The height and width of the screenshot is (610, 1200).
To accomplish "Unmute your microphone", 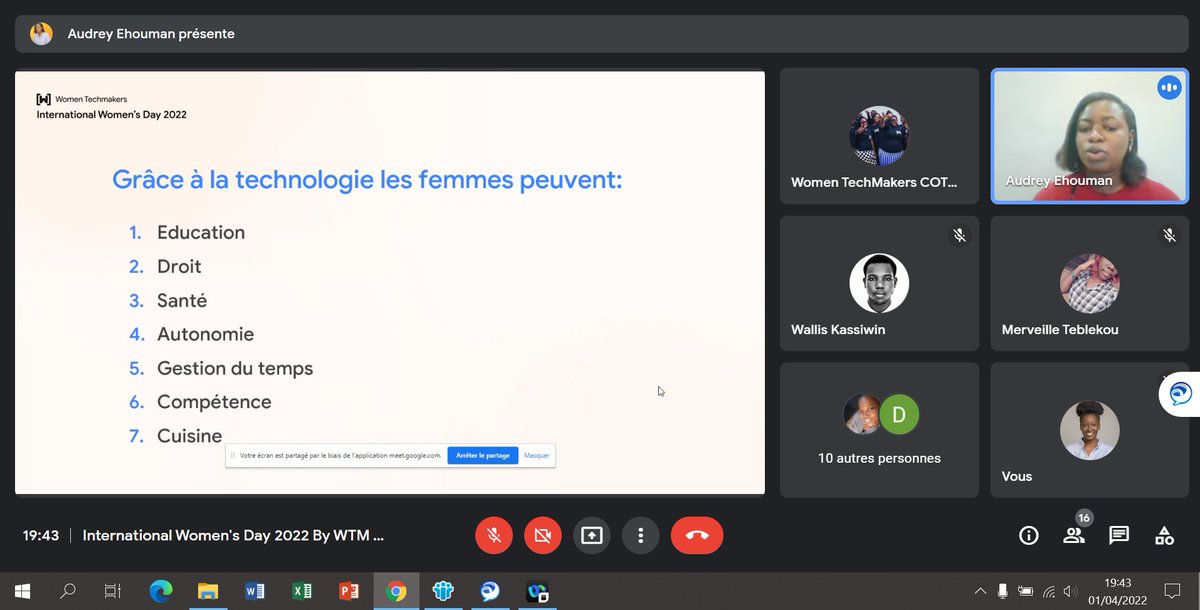I will click(x=493, y=535).
